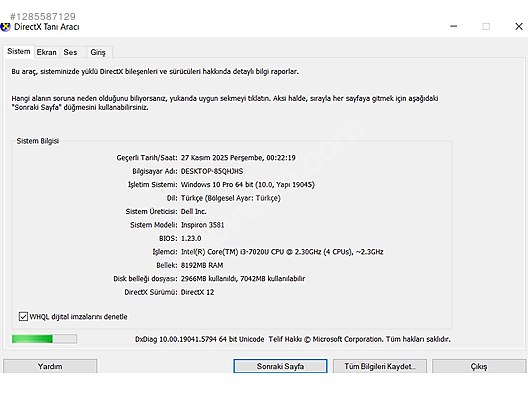Click the 2966MB kullanıldı page file value

tap(243, 278)
